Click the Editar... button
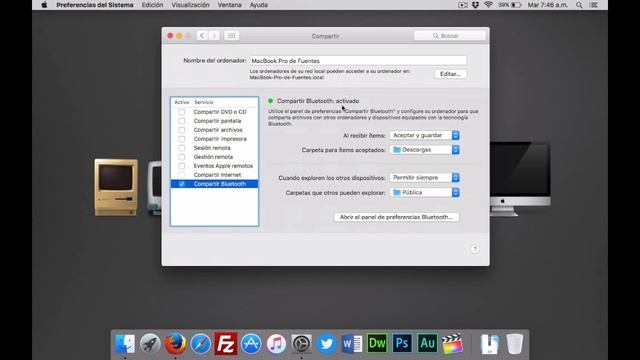The width and height of the screenshot is (640, 360). (450, 74)
